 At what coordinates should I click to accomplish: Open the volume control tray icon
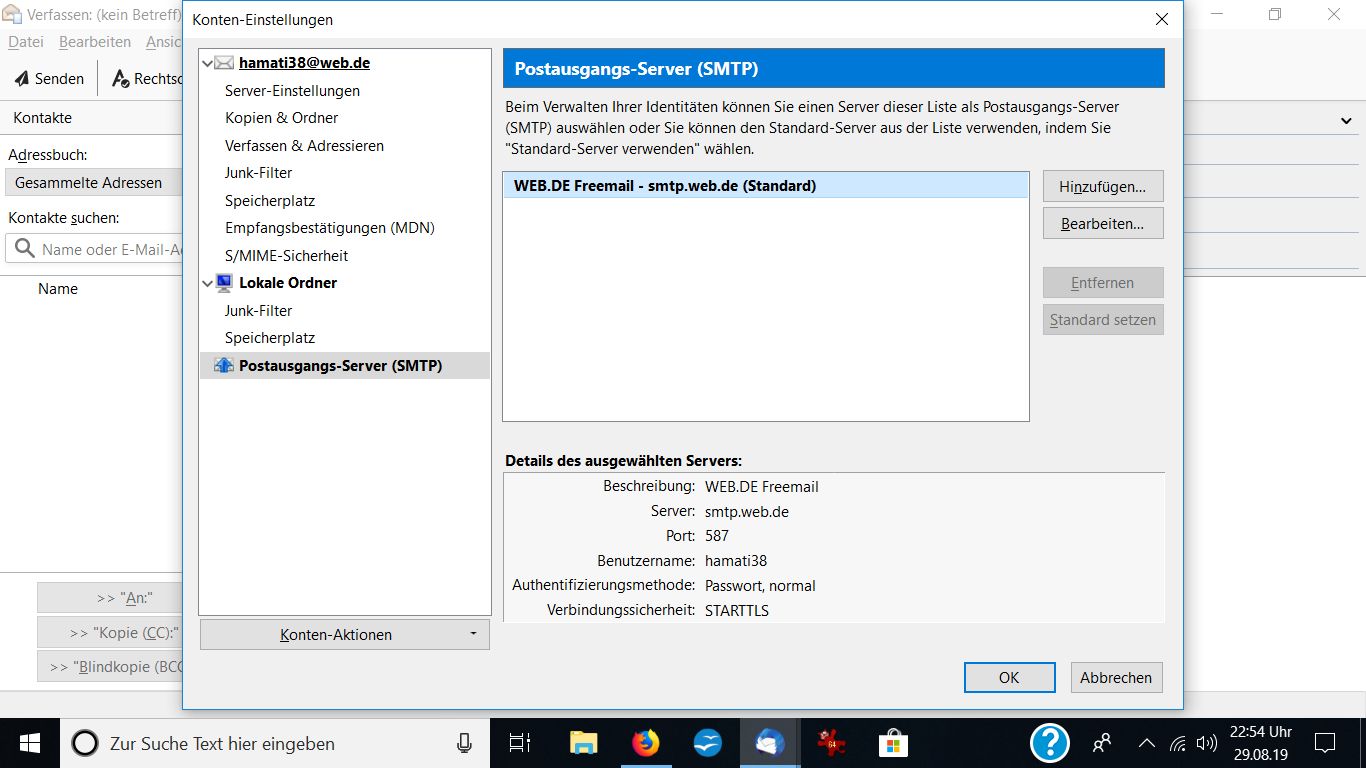[x=1206, y=743]
